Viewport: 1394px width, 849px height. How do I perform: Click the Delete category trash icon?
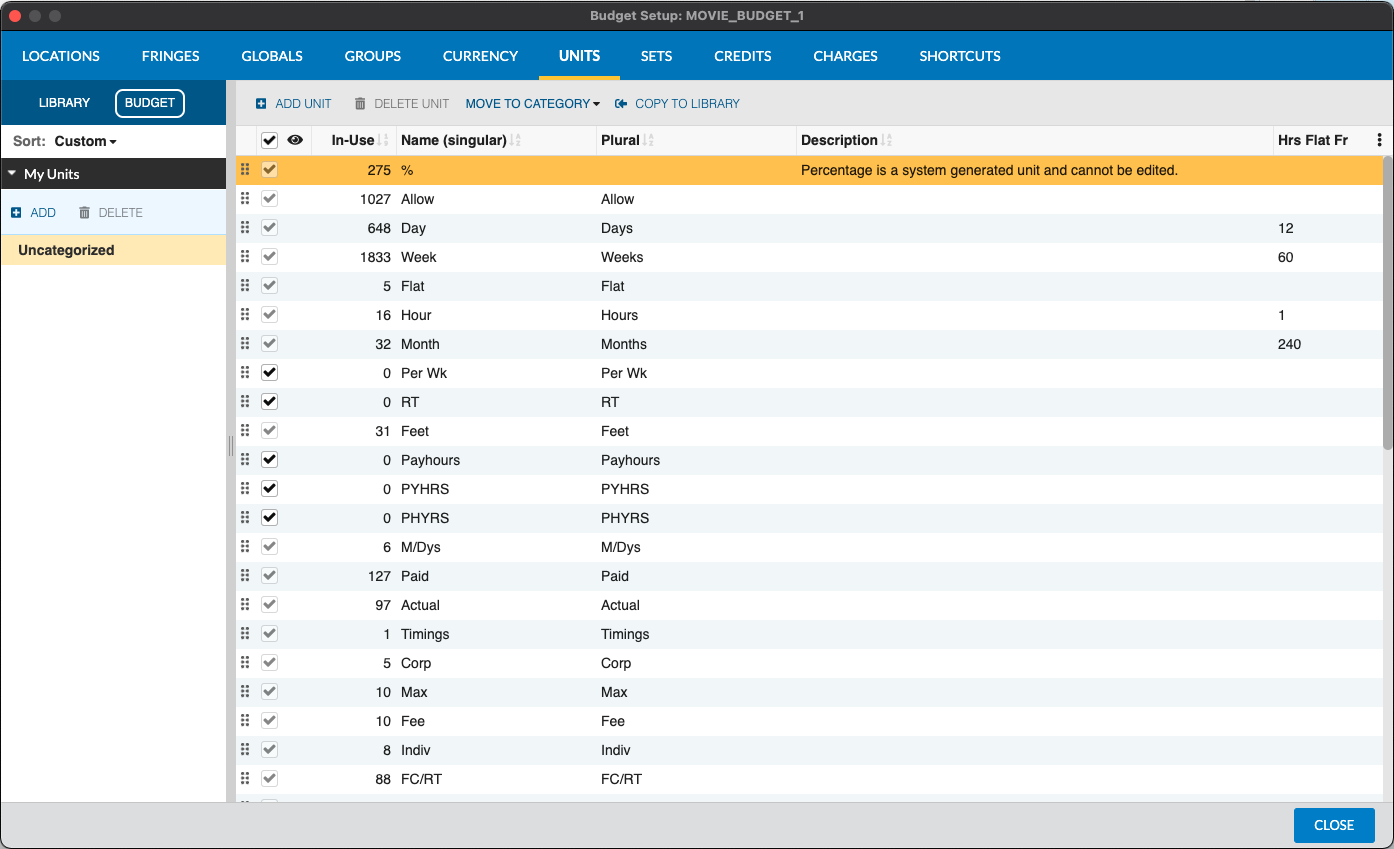84,213
